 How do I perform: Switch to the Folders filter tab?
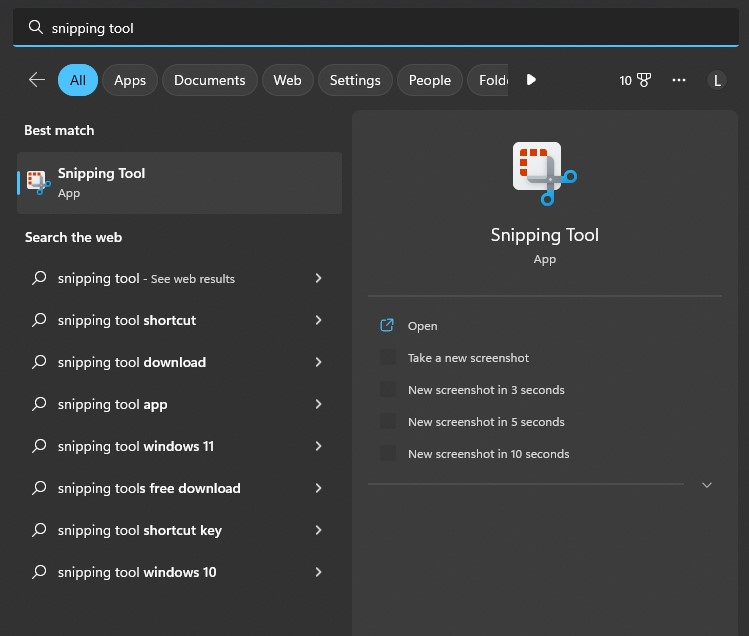click(488, 80)
